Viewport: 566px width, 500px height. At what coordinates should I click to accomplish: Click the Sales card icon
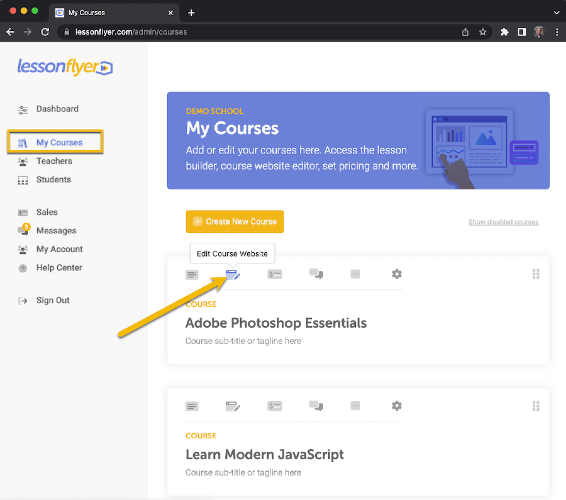click(23, 213)
